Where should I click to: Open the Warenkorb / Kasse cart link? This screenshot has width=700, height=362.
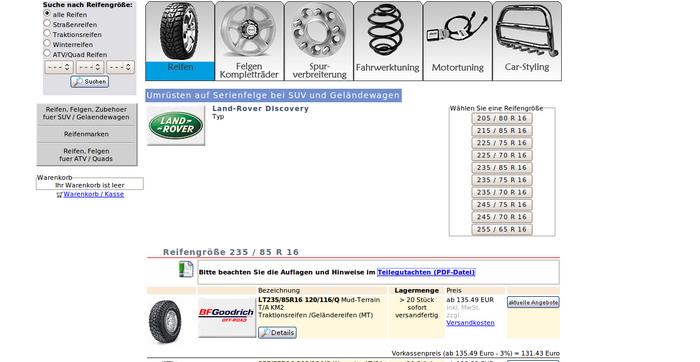pos(94,195)
